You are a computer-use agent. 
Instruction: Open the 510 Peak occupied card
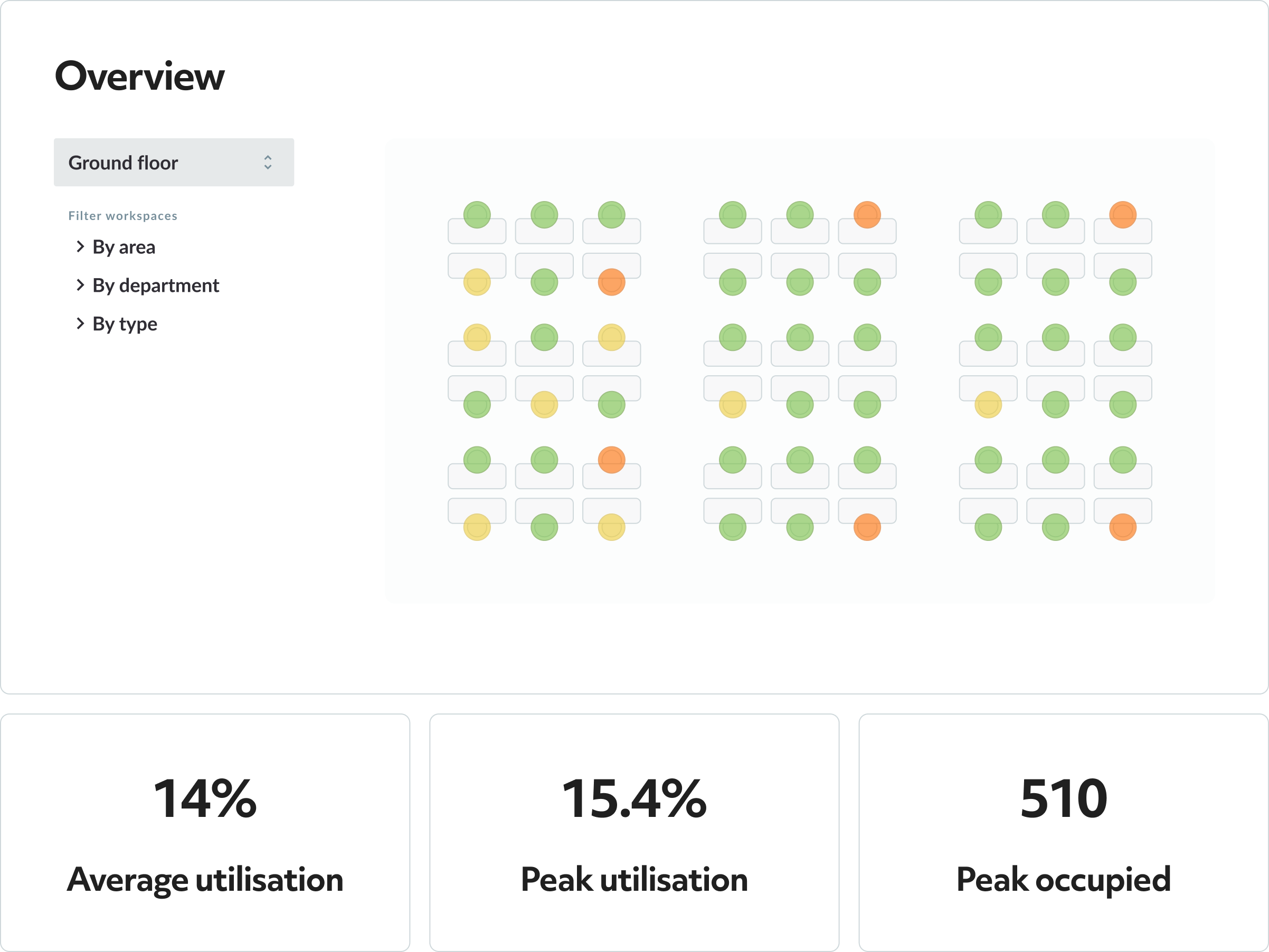(x=1064, y=833)
